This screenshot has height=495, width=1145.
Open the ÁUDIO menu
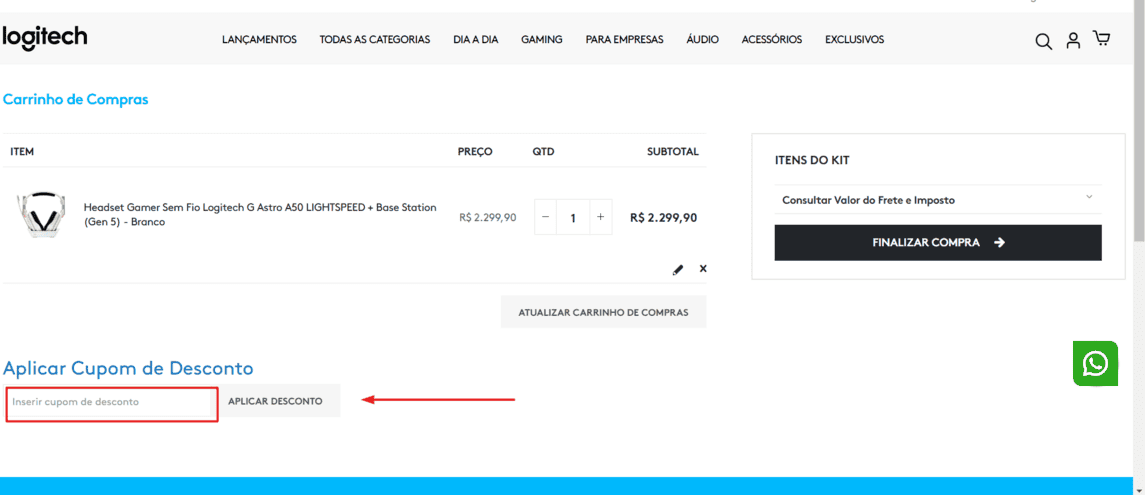pos(702,39)
